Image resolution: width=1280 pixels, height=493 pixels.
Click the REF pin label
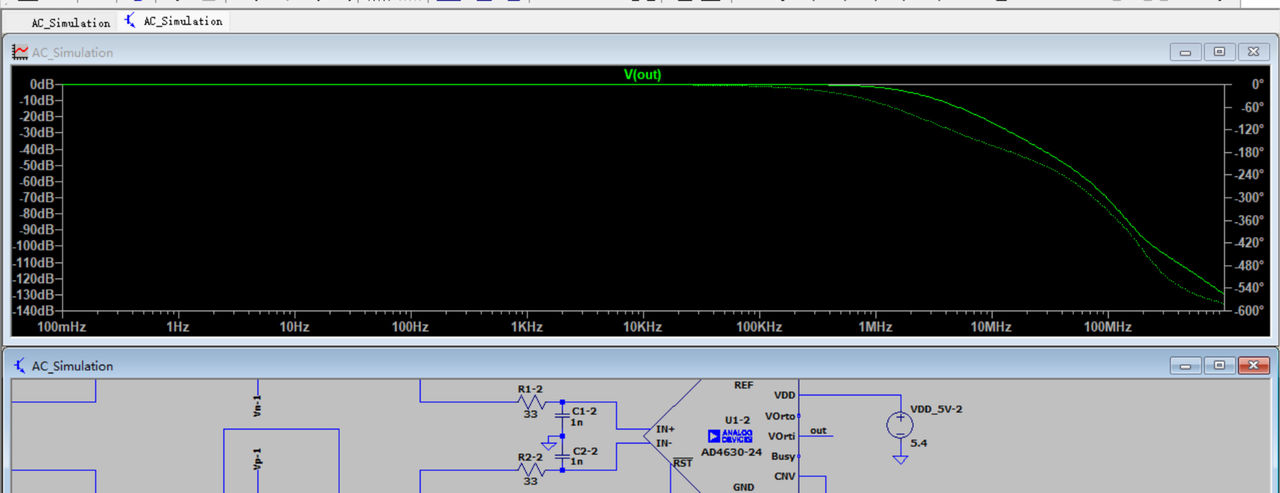pyautogui.click(x=744, y=384)
